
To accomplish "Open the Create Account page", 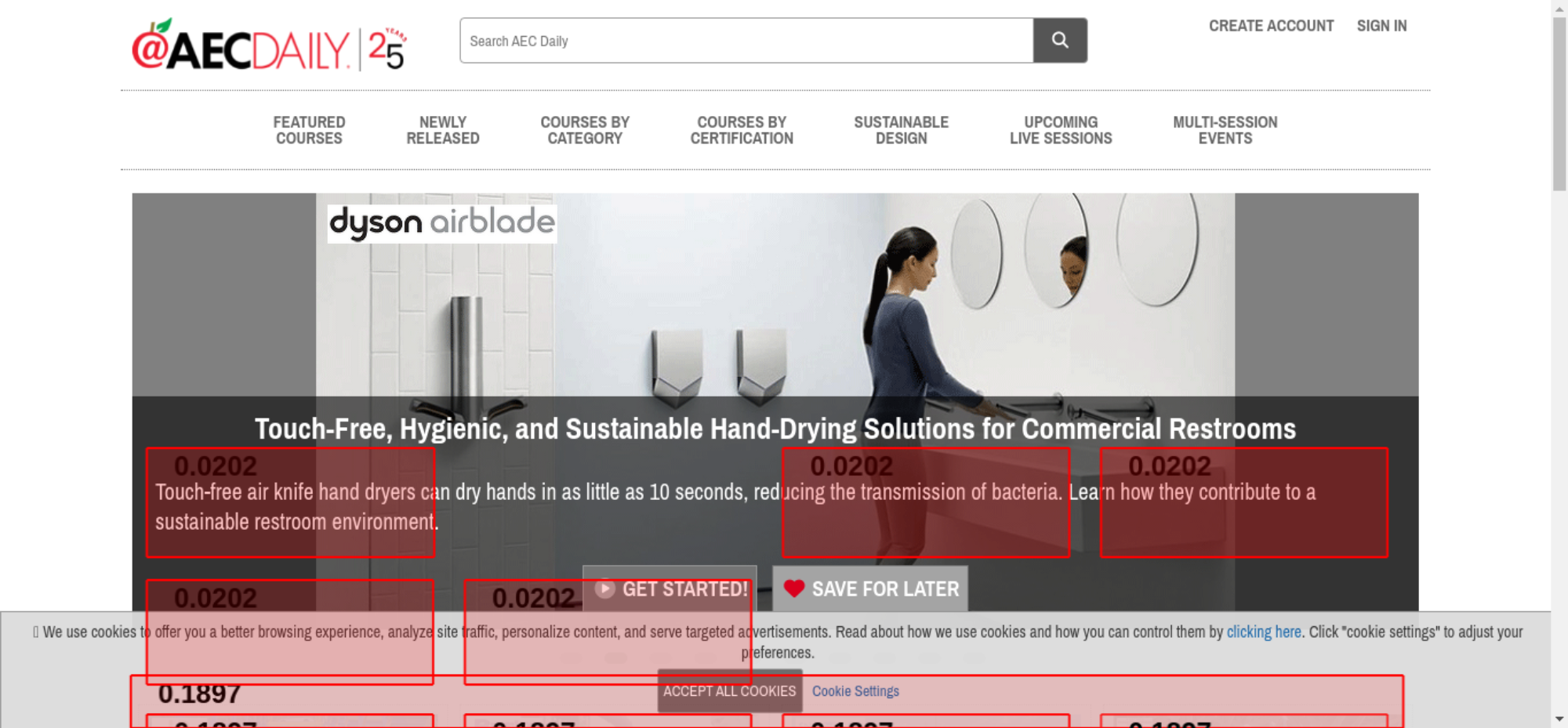I will (x=1270, y=26).
